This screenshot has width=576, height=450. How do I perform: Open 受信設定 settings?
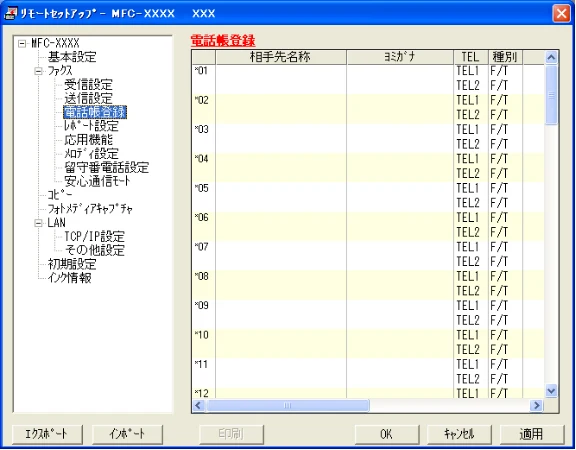pos(89,84)
